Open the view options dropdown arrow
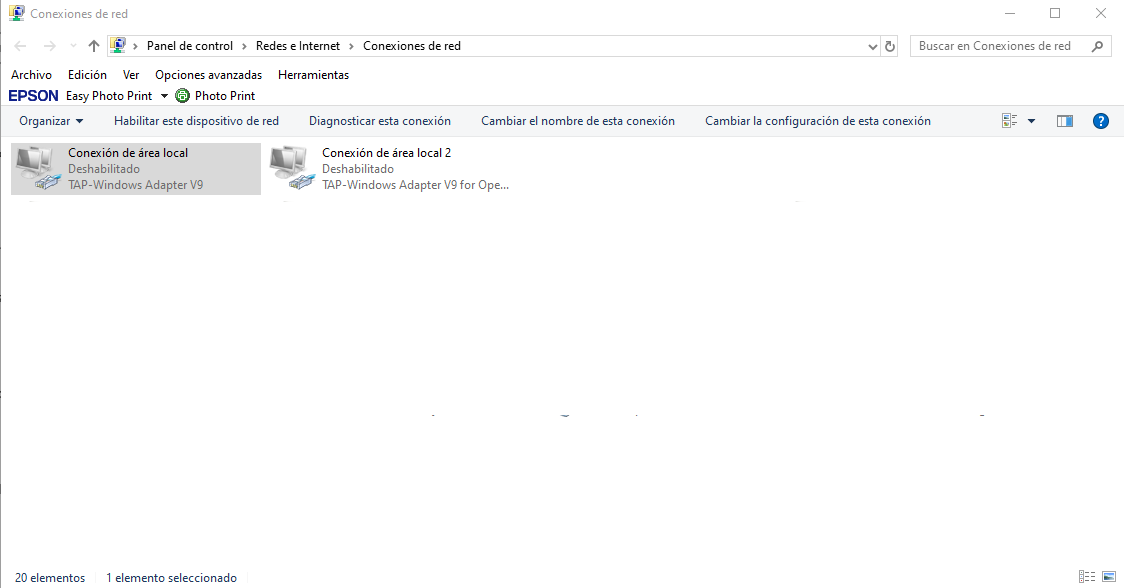 click(x=1031, y=121)
